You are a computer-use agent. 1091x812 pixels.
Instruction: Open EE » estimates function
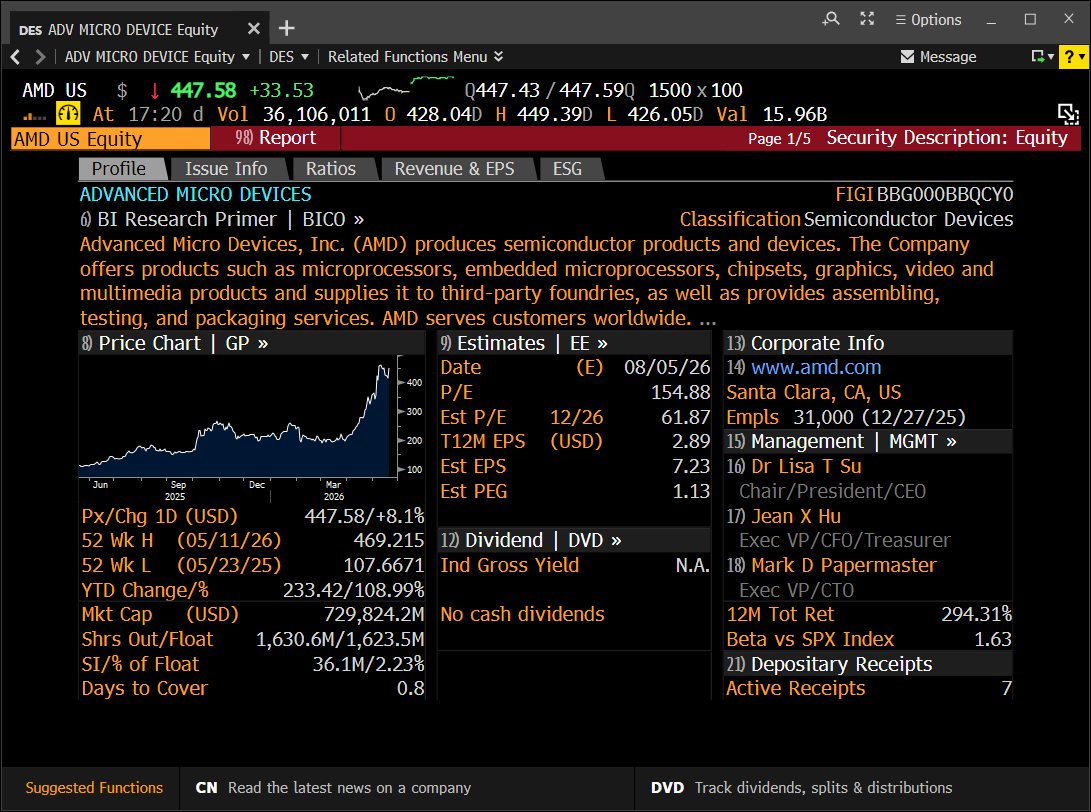[x=589, y=343]
